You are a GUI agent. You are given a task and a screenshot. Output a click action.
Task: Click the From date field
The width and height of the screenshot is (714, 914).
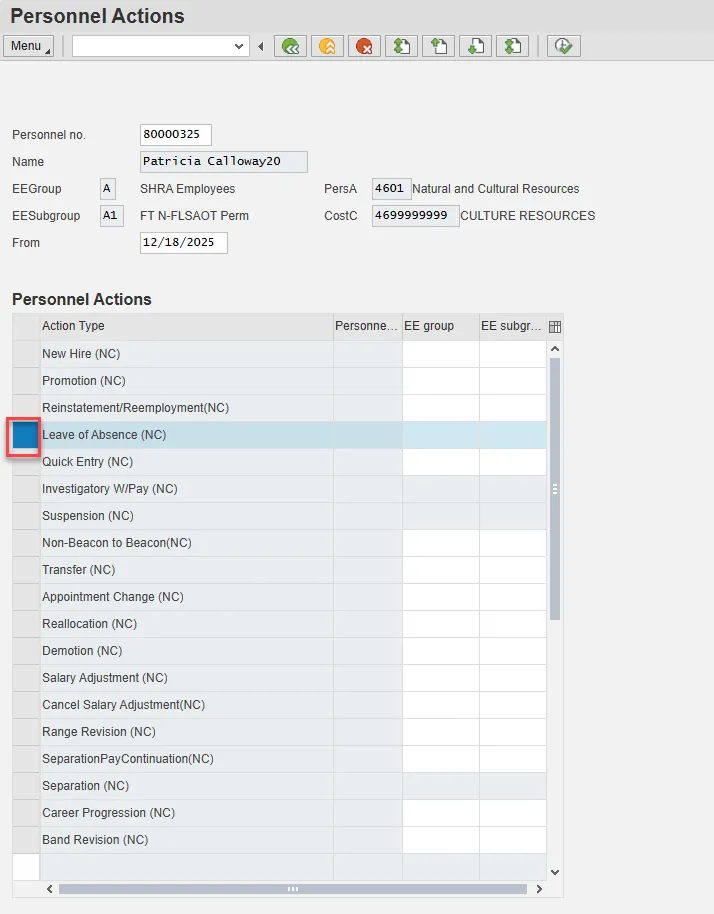pyautogui.click(x=184, y=242)
